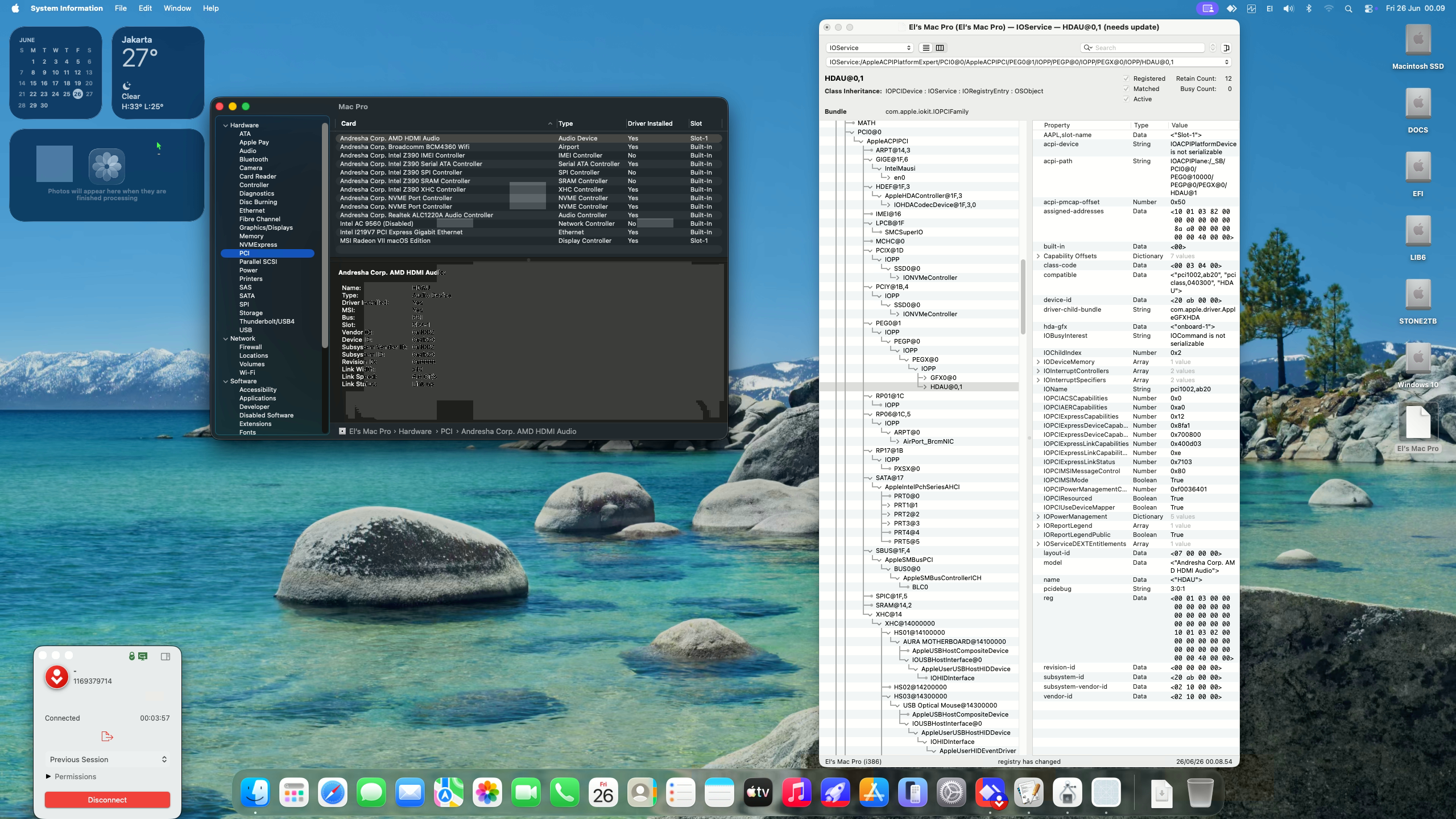The image size is (1456, 819).
Task: Toggle the Active checkbox
Action: point(1126,99)
